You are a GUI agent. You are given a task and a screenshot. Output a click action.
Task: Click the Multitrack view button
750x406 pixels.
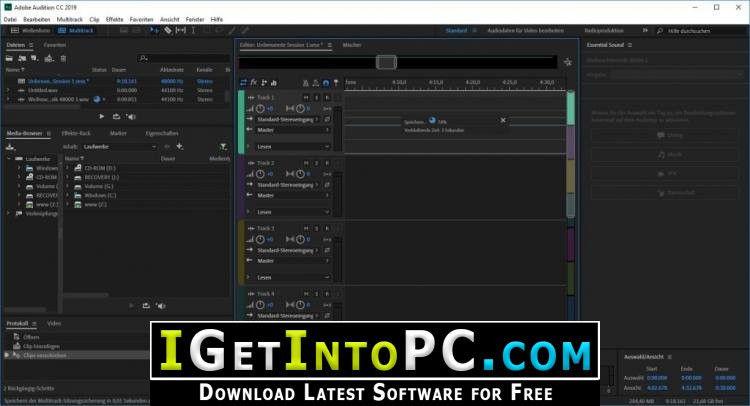(77, 31)
